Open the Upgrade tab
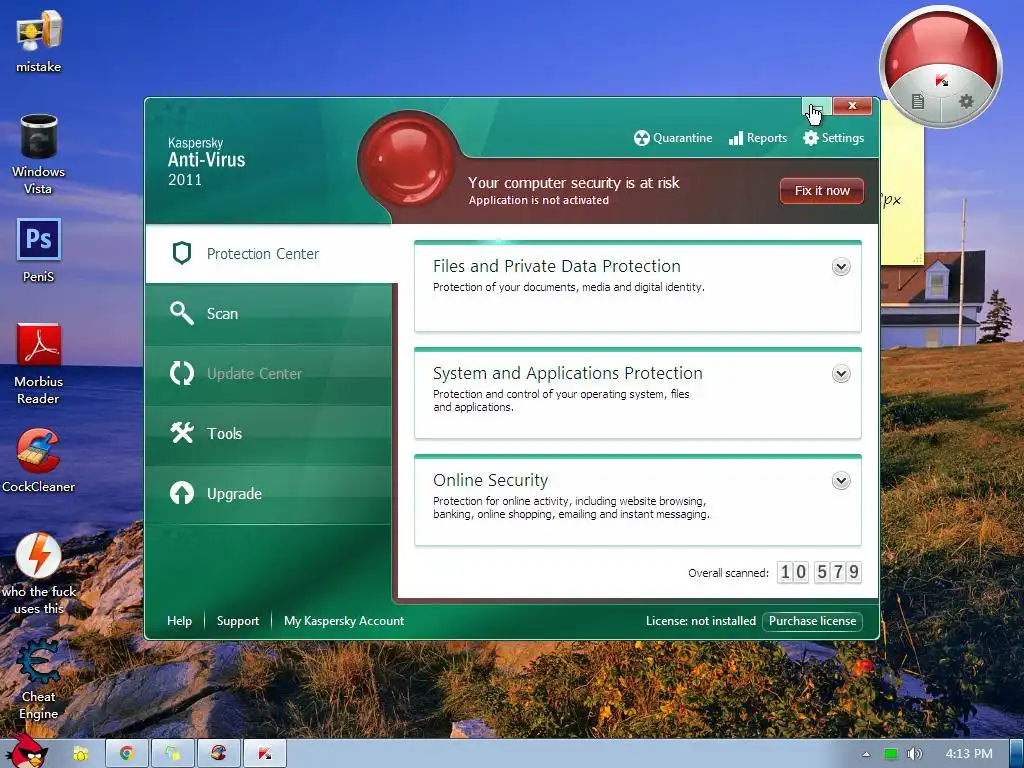This screenshot has width=1024, height=768. click(x=268, y=494)
